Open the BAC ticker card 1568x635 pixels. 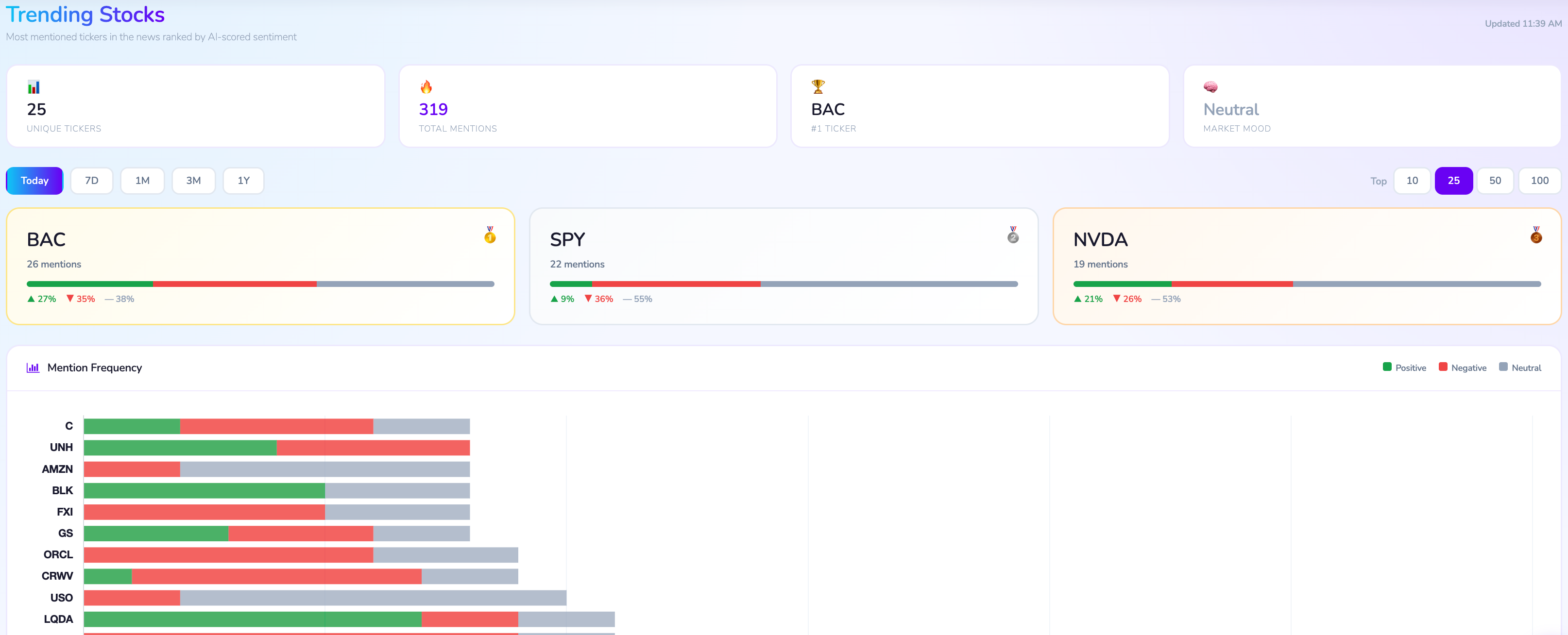[260, 267]
